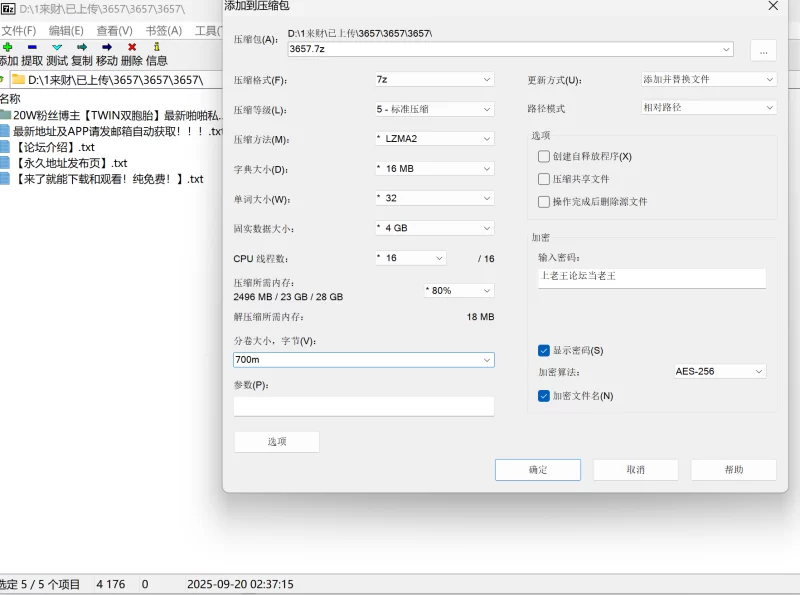Enable the create self-extracting archive (创建自释放程序) checkbox
This screenshot has height=595, width=800.
pos(544,156)
